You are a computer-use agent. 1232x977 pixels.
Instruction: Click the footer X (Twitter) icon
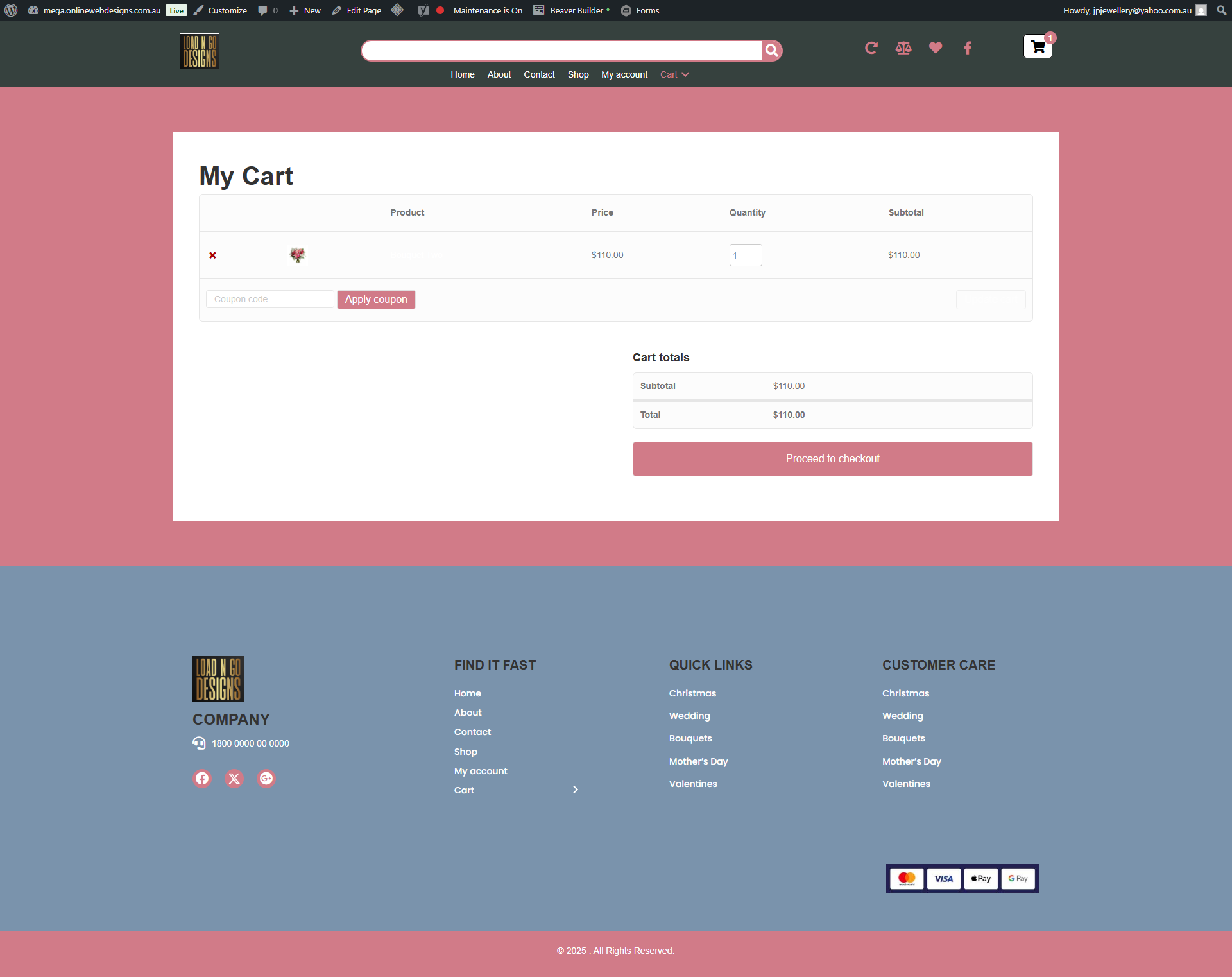pyautogui.click(x=234, y=779)
